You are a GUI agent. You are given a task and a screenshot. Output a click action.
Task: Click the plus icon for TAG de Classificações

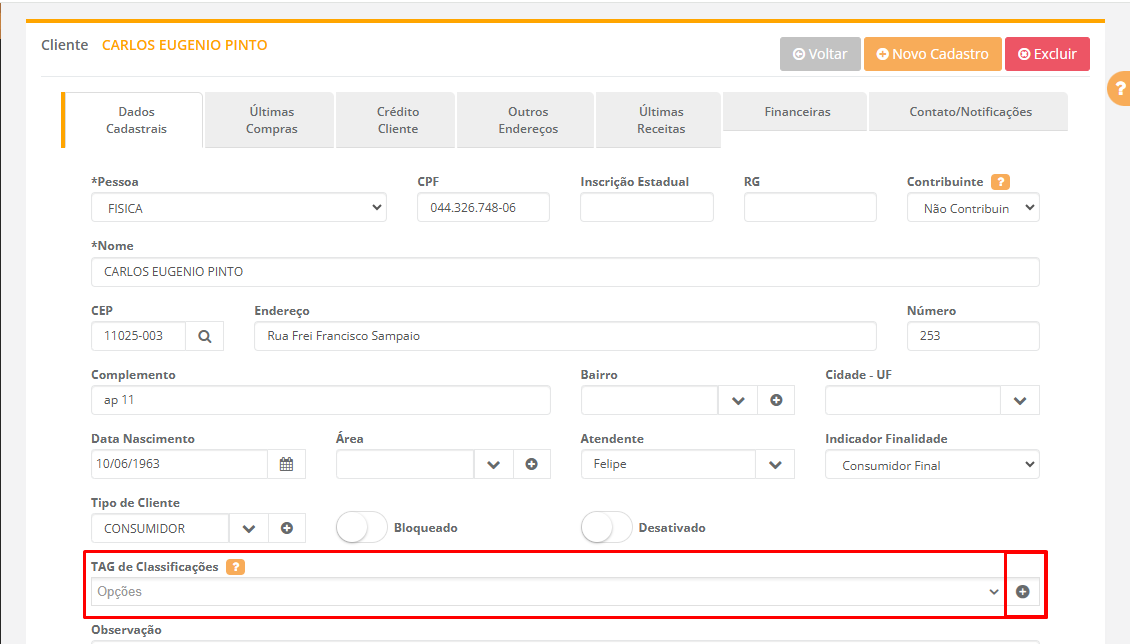click(x=1023, y=592)
